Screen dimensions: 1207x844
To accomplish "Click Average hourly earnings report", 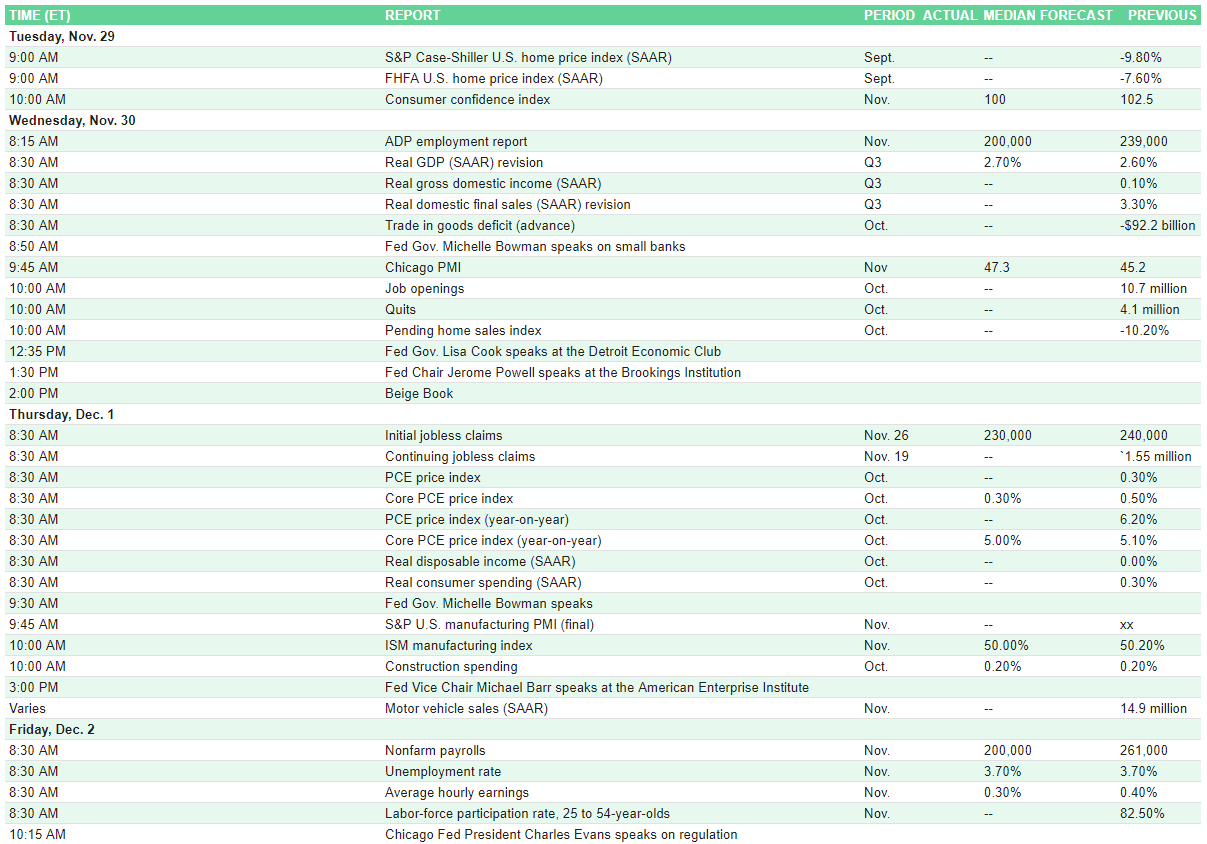I will point(457,792).
